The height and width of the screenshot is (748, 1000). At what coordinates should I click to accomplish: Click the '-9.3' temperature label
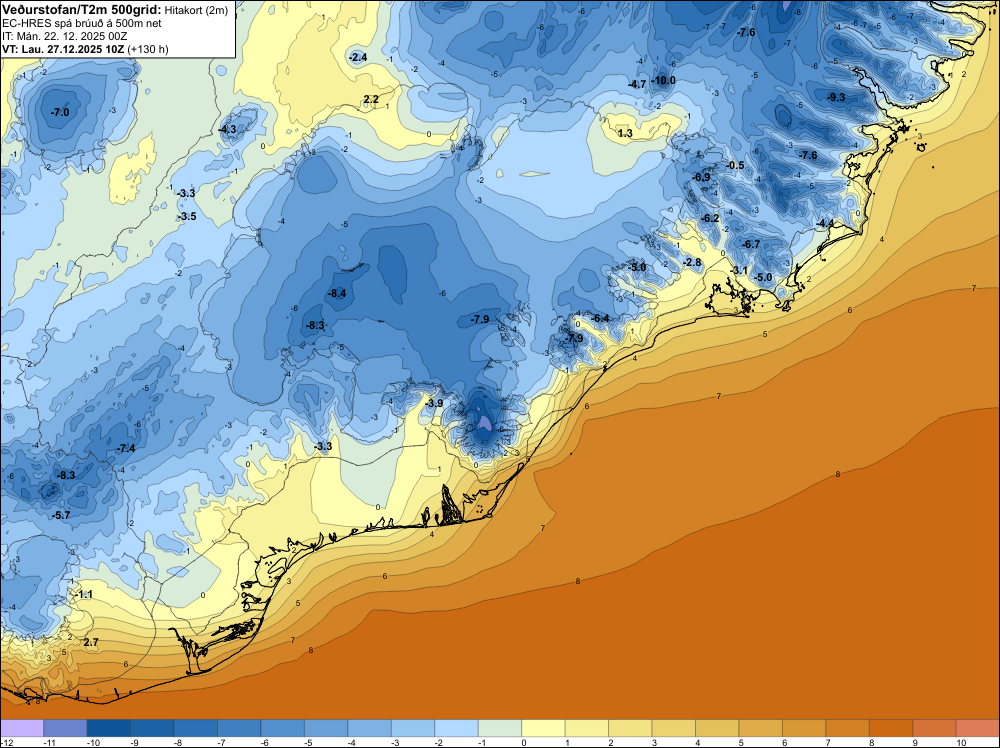835,97
